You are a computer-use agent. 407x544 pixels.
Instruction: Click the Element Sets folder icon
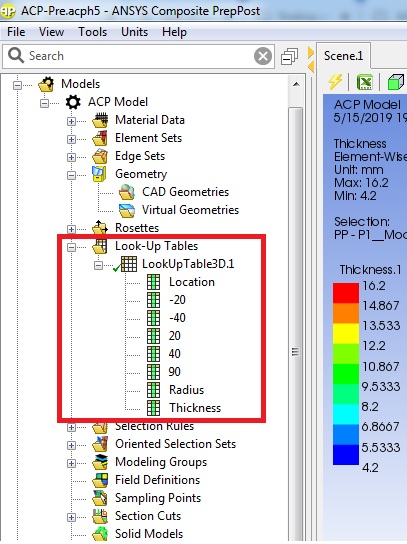(x=100, y=138)
